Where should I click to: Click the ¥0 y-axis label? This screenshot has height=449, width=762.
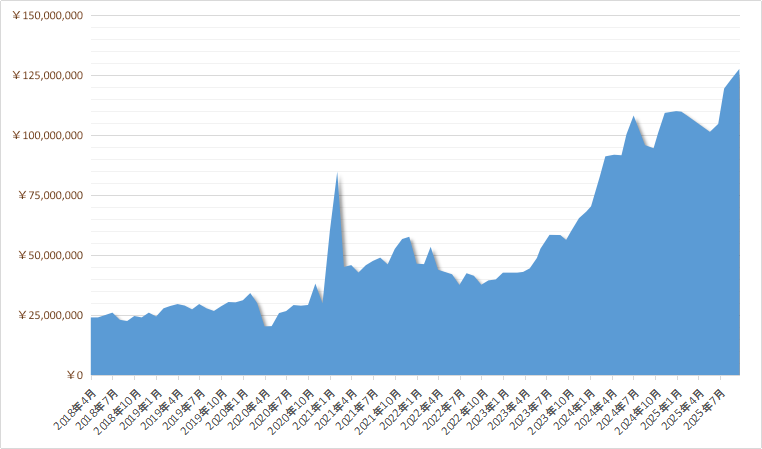click(x=73, y=376)
